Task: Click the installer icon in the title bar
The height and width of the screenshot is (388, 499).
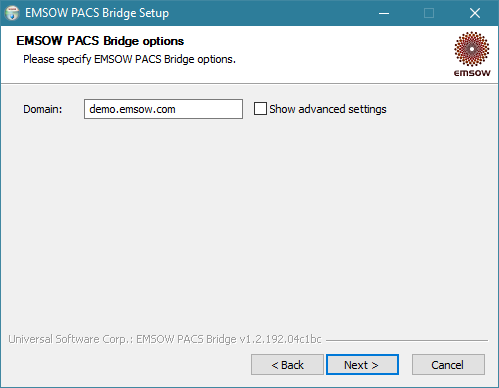Action: coord(12,13)
